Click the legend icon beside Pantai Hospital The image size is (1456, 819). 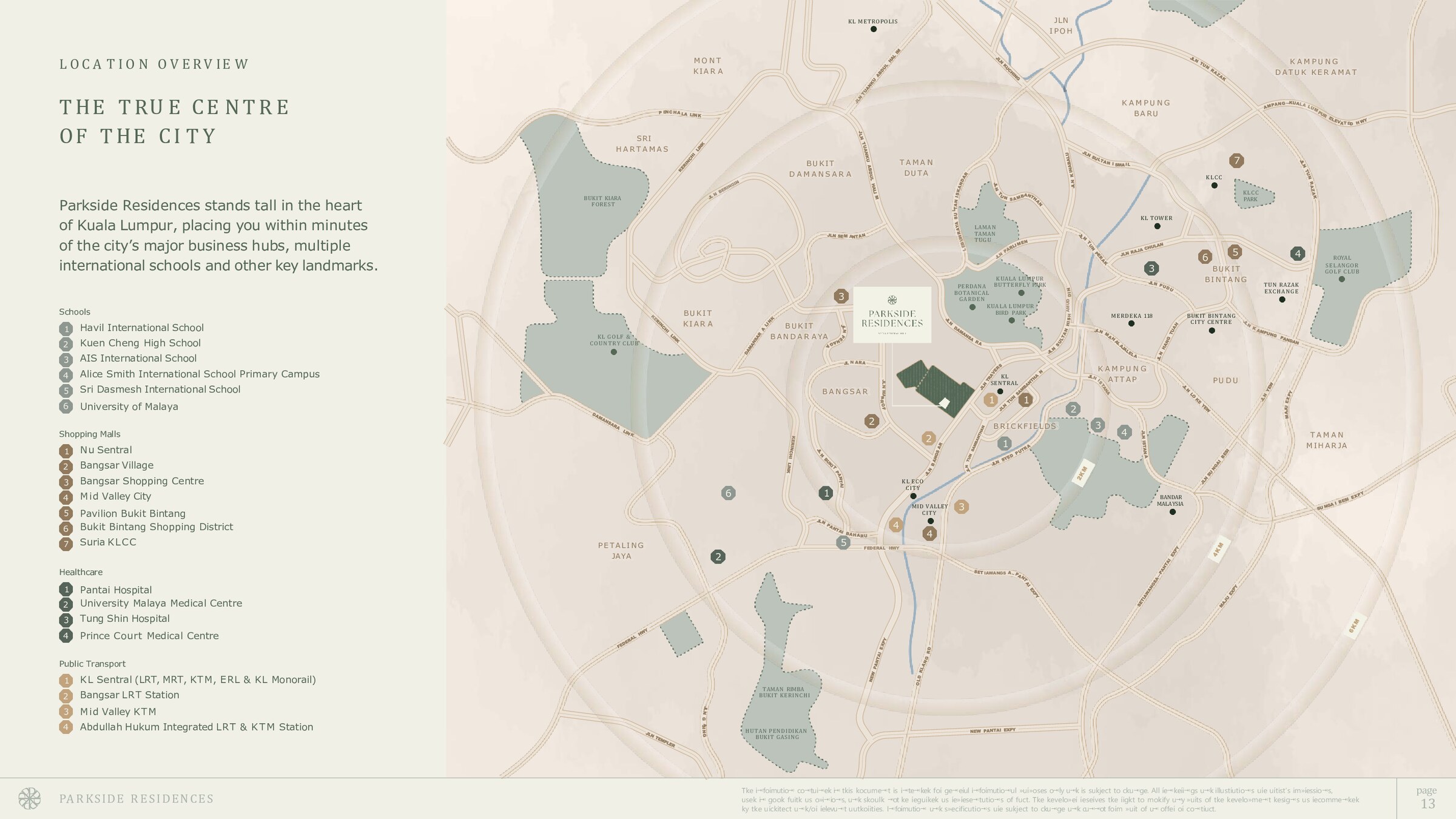(66, 589)
